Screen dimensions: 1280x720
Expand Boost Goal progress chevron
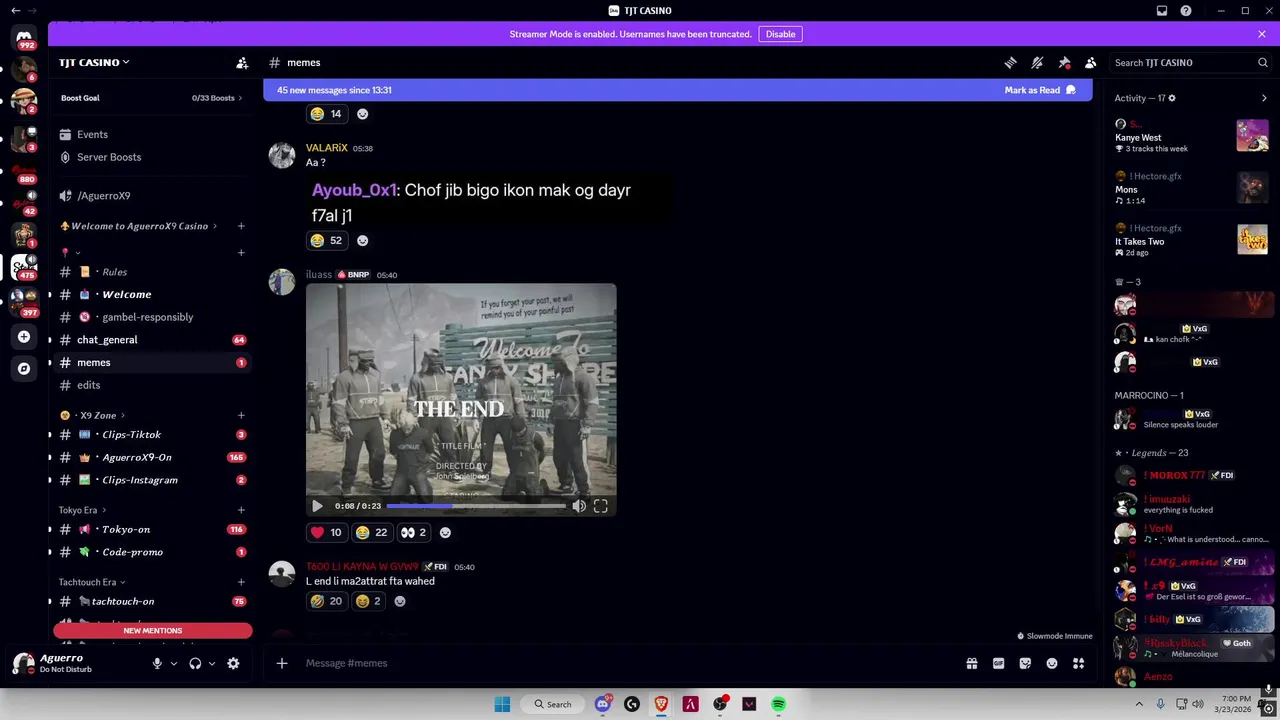click(x=241, y=98)
